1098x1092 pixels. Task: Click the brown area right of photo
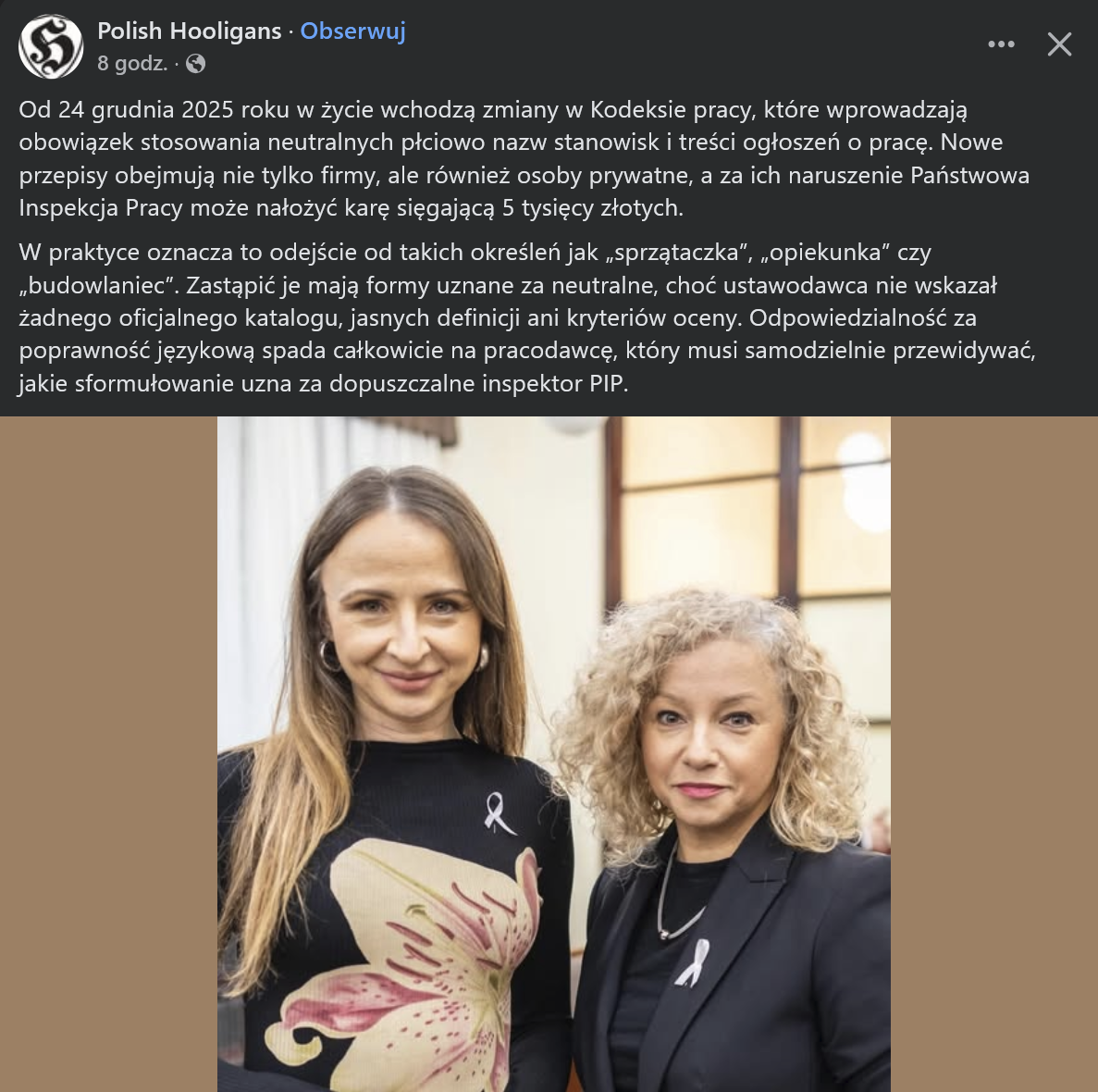coord(994,753)
